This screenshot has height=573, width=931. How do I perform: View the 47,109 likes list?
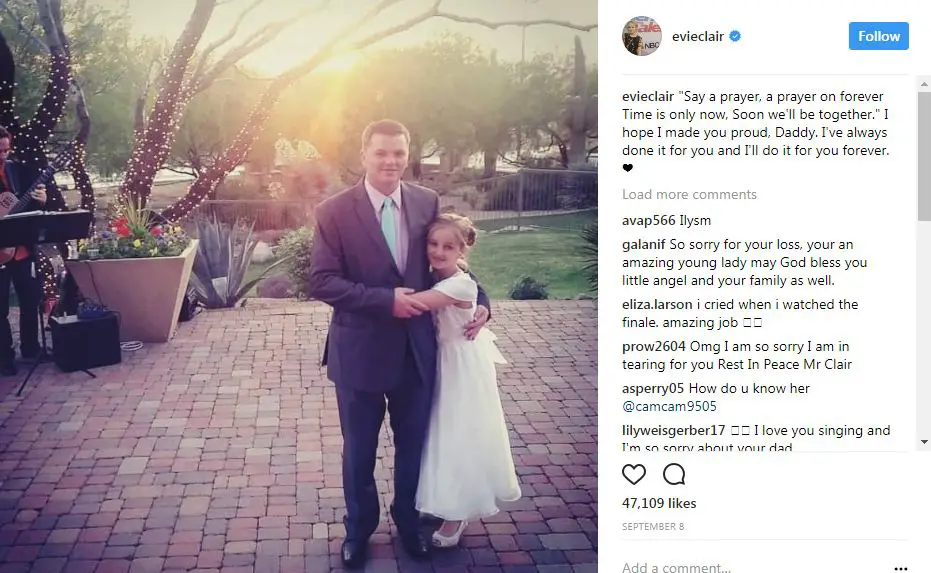point(659,503)
